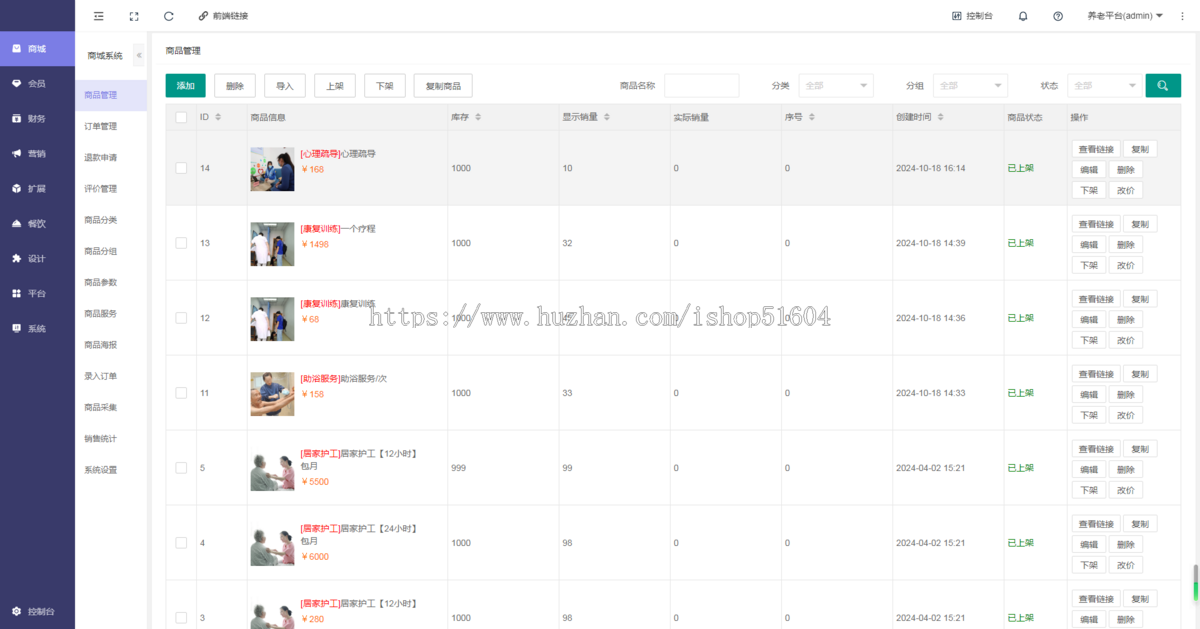The image size is (1200, 629).
Task: Expand the 分类 filter dropdown
Action: click(x=836, y=86)
